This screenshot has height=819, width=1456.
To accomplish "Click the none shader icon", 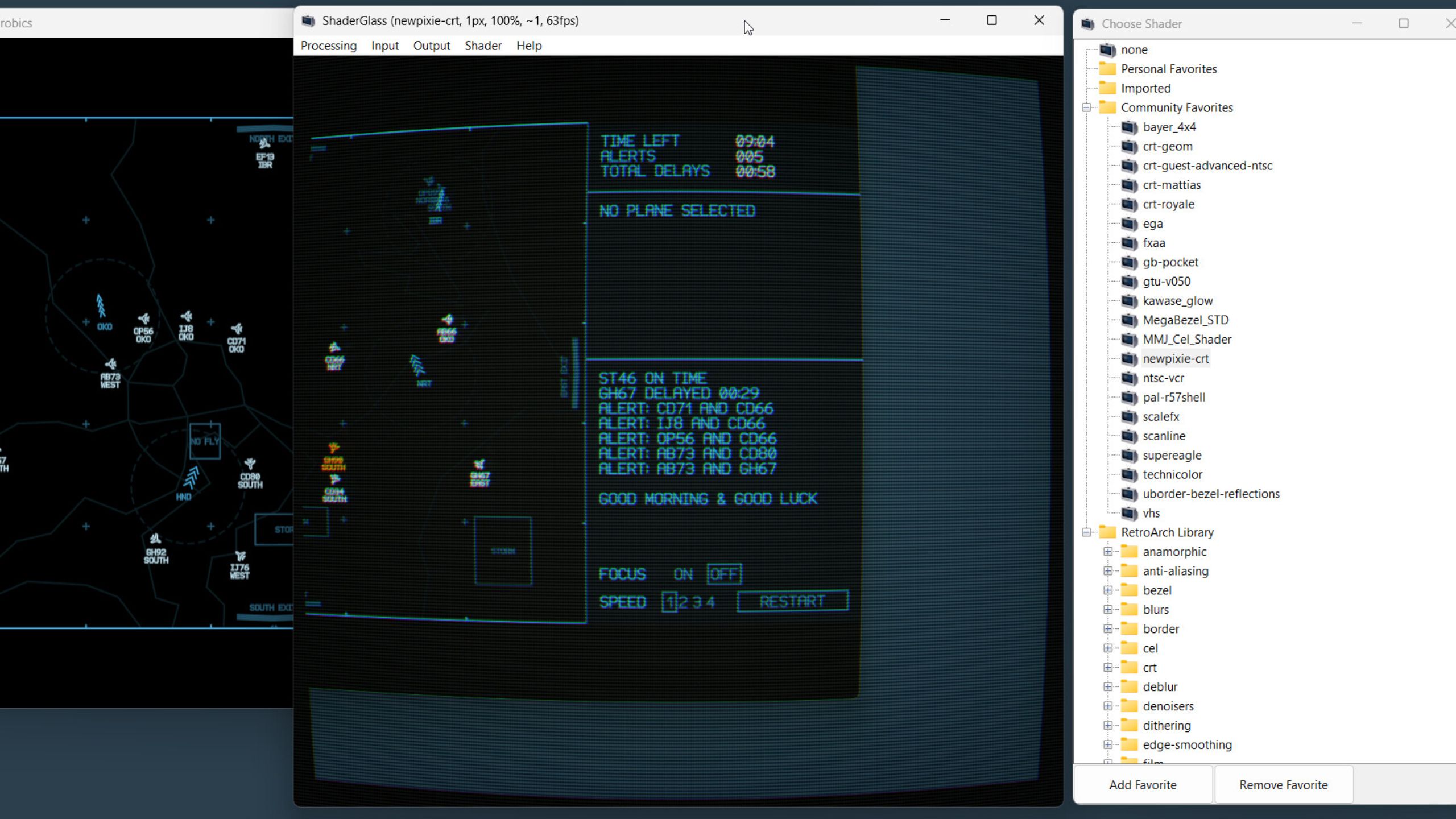I will [x=1107, y=49].
